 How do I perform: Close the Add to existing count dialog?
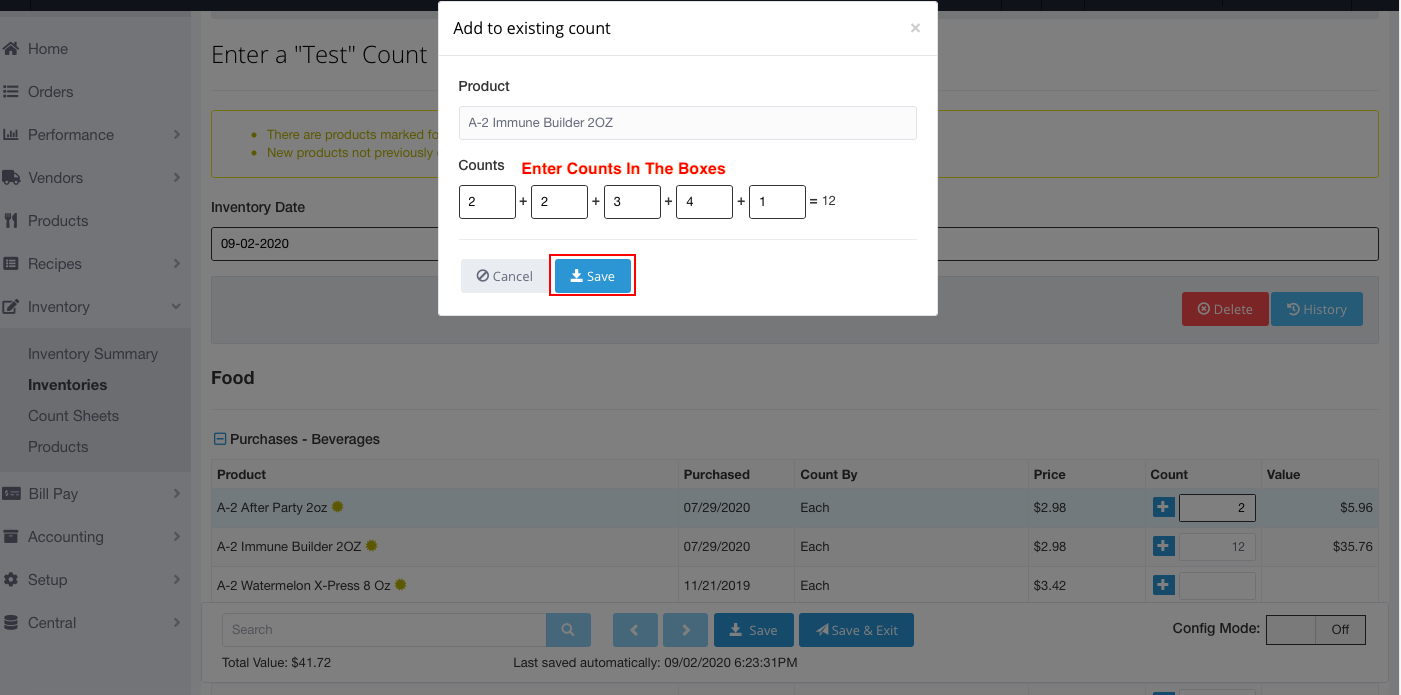914,28
